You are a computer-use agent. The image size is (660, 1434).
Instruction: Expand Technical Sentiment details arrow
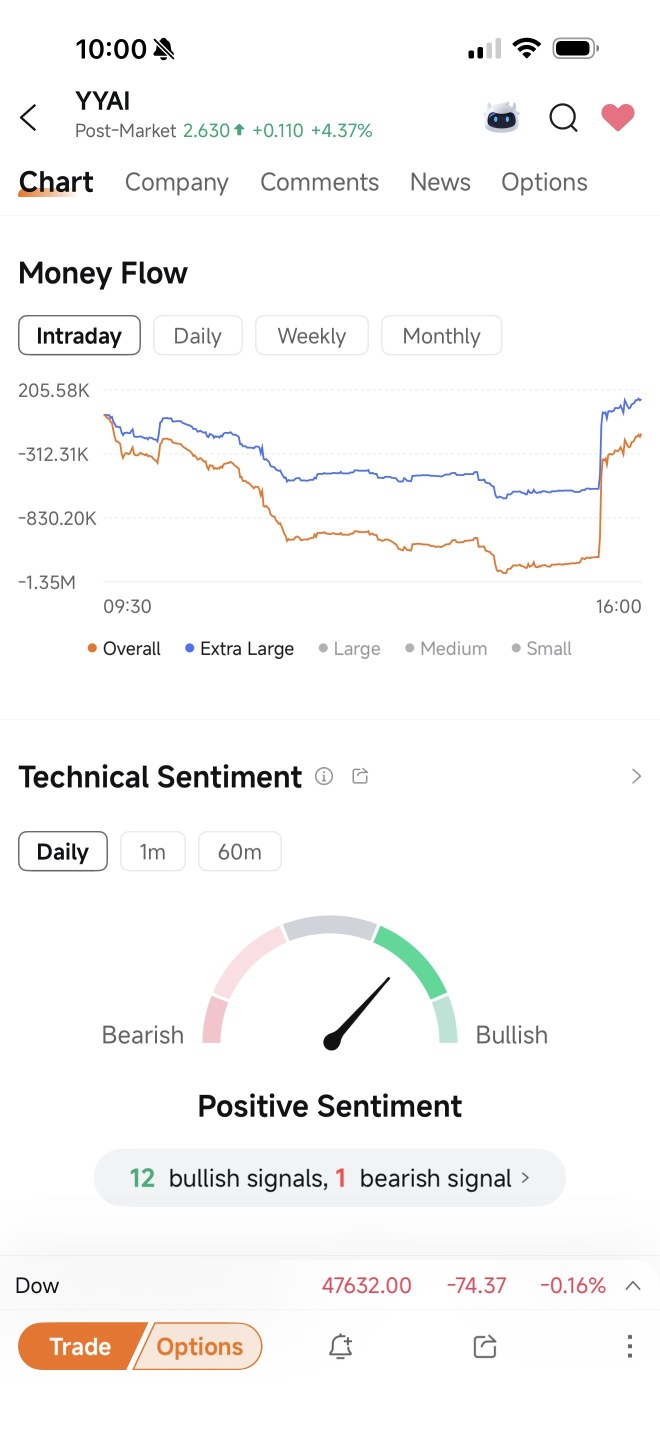[636, 776]
